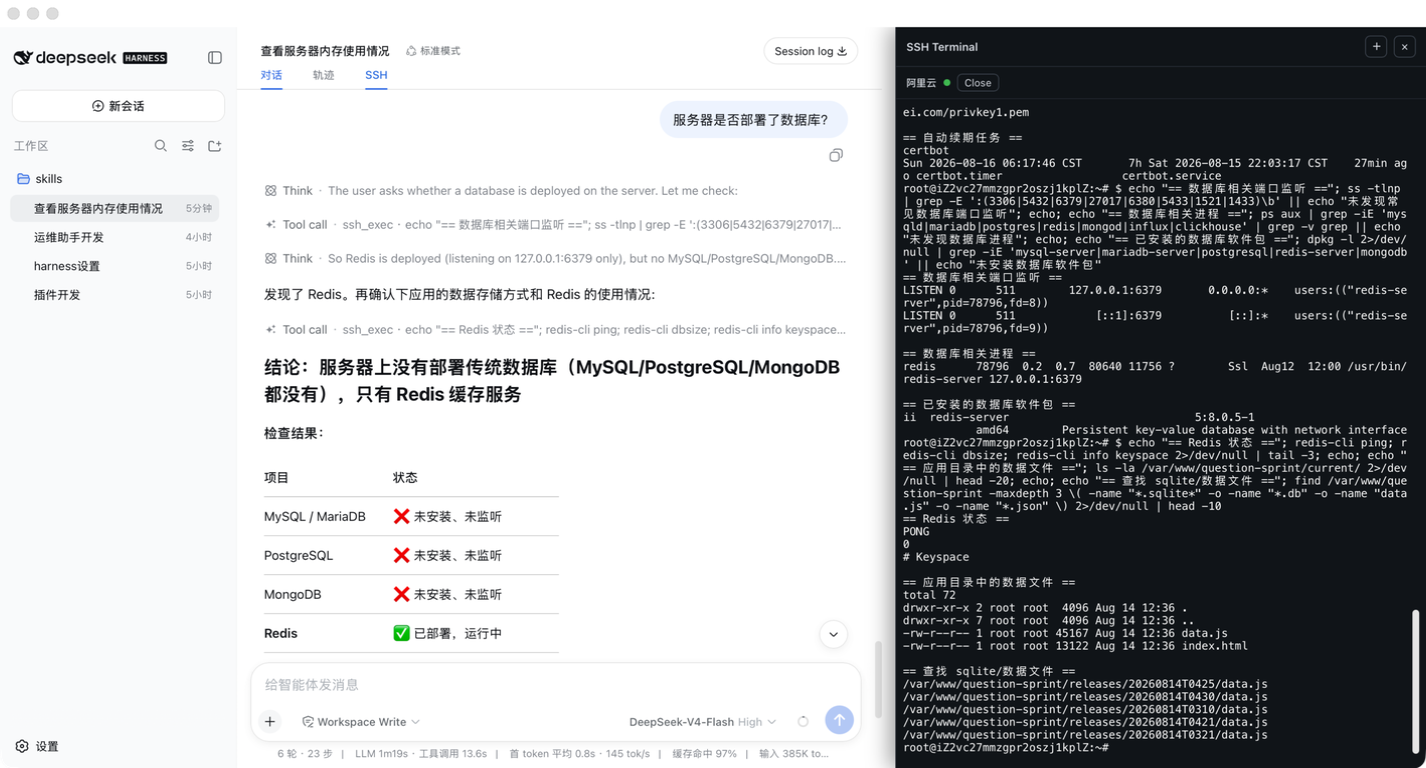Switch to the 轨迹 tab
The height and width of the screenshot is (768, 1426).
click(323, 75)
